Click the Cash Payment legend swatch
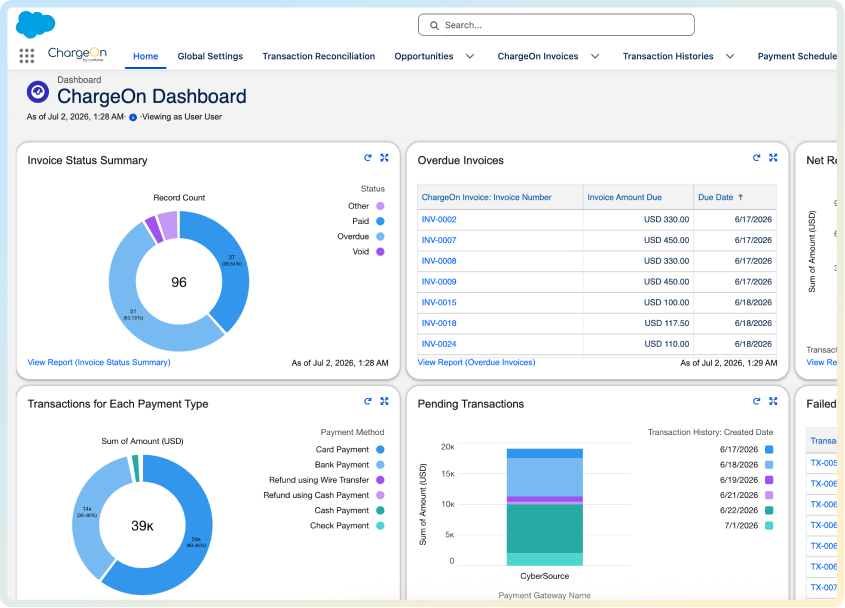 (x=380, y=510)
